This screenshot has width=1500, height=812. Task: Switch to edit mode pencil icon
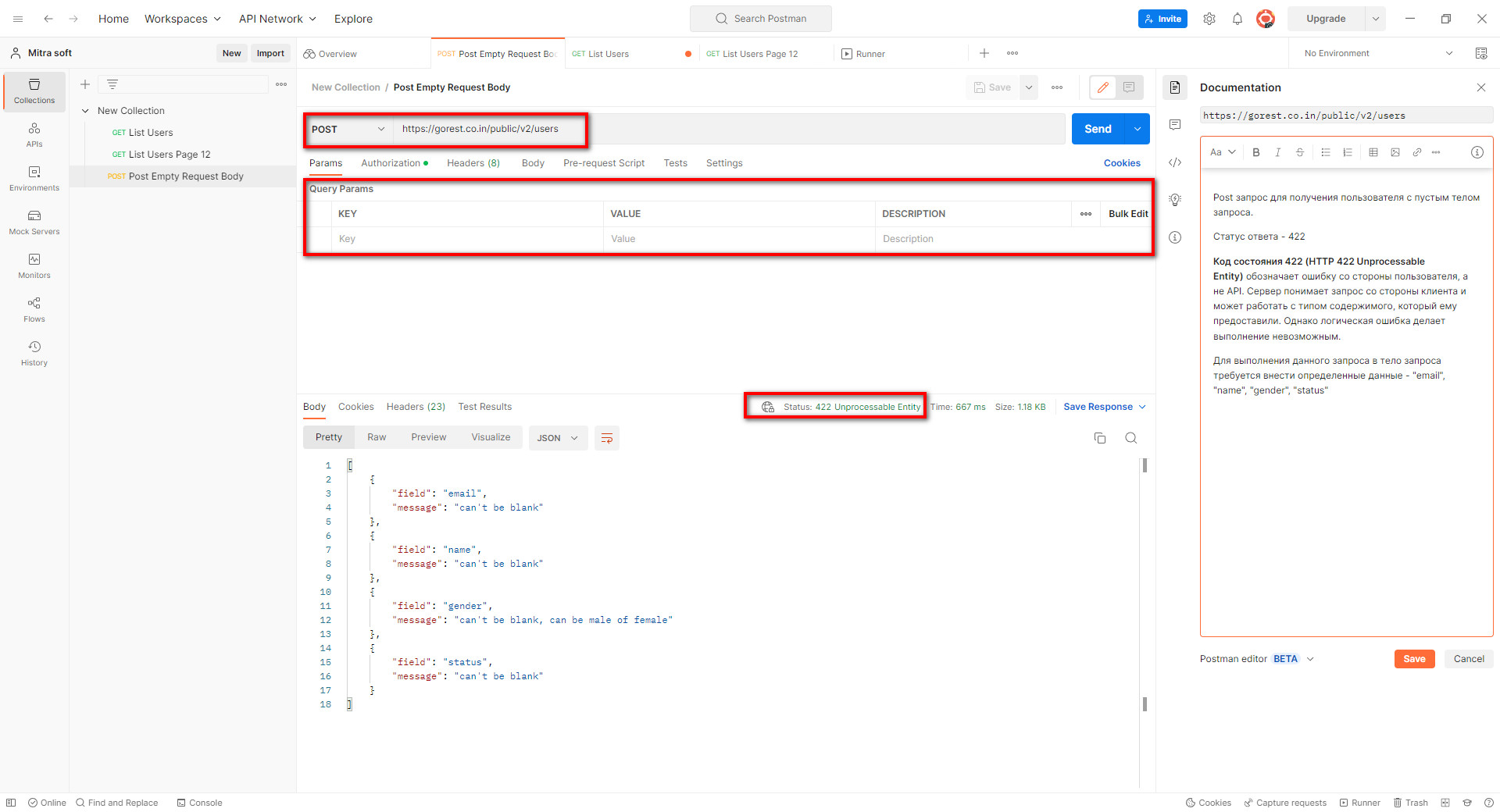point(1103,87)
